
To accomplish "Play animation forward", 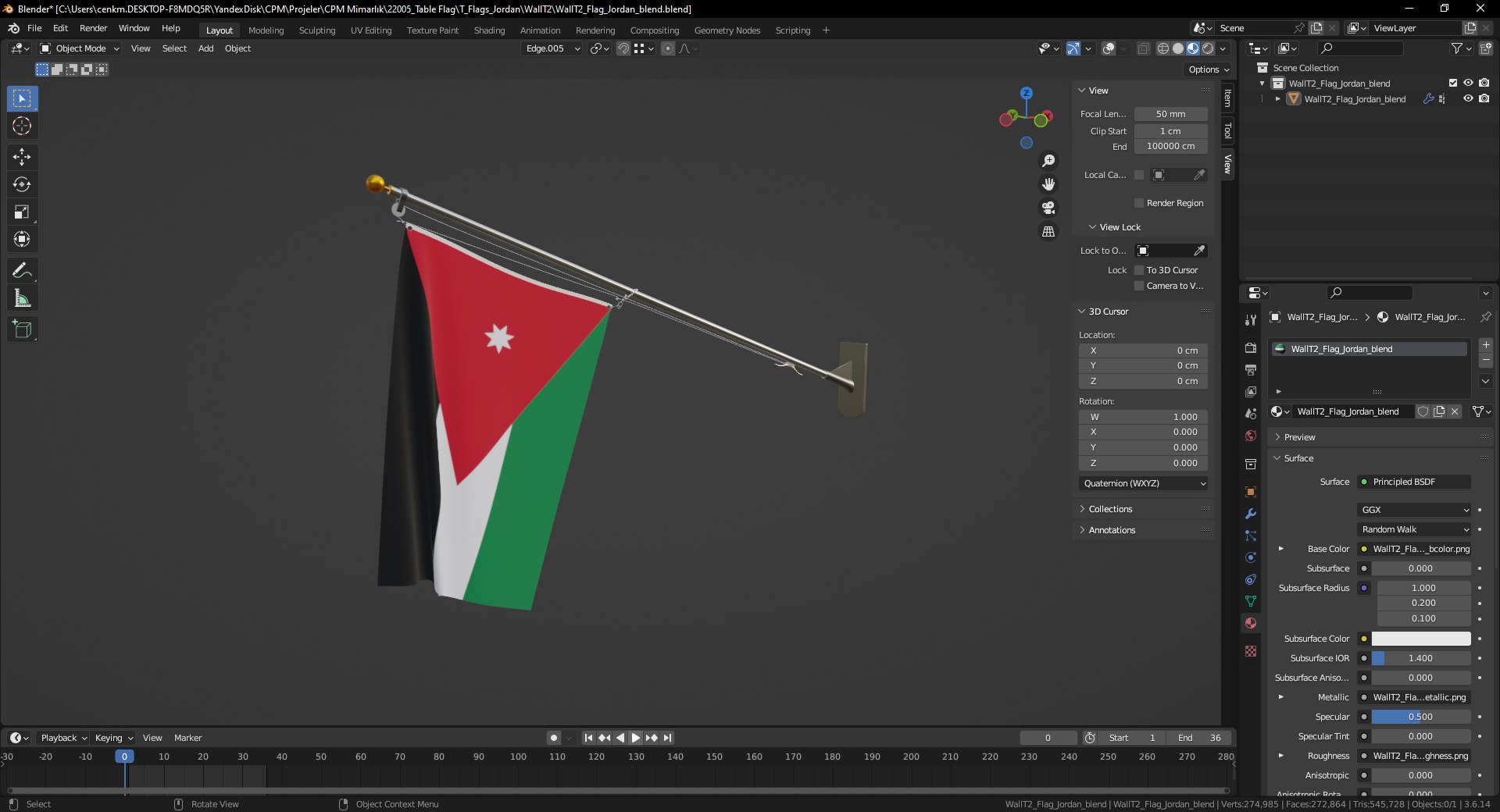I will [635, 738].
